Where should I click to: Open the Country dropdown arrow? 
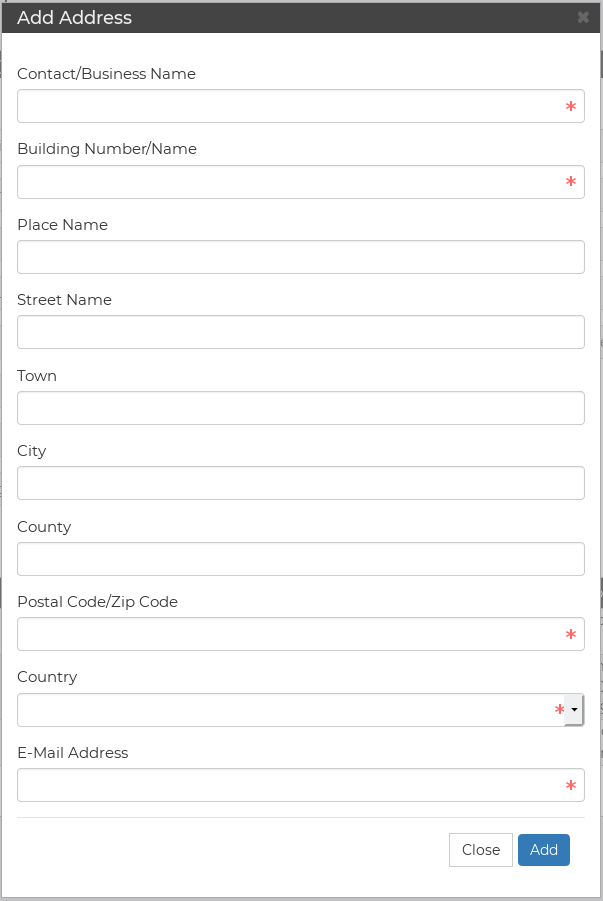tap(574, 710)
